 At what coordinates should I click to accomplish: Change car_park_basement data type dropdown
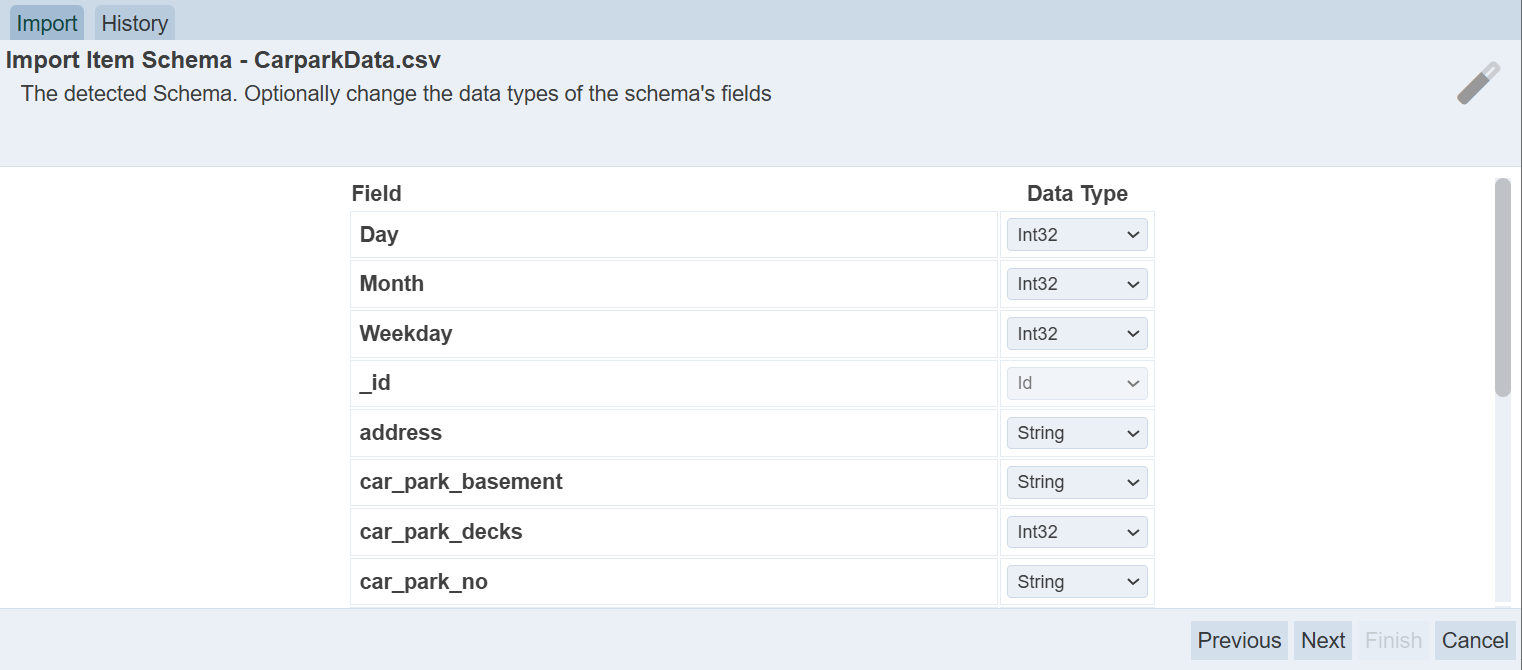[1076, 482]
